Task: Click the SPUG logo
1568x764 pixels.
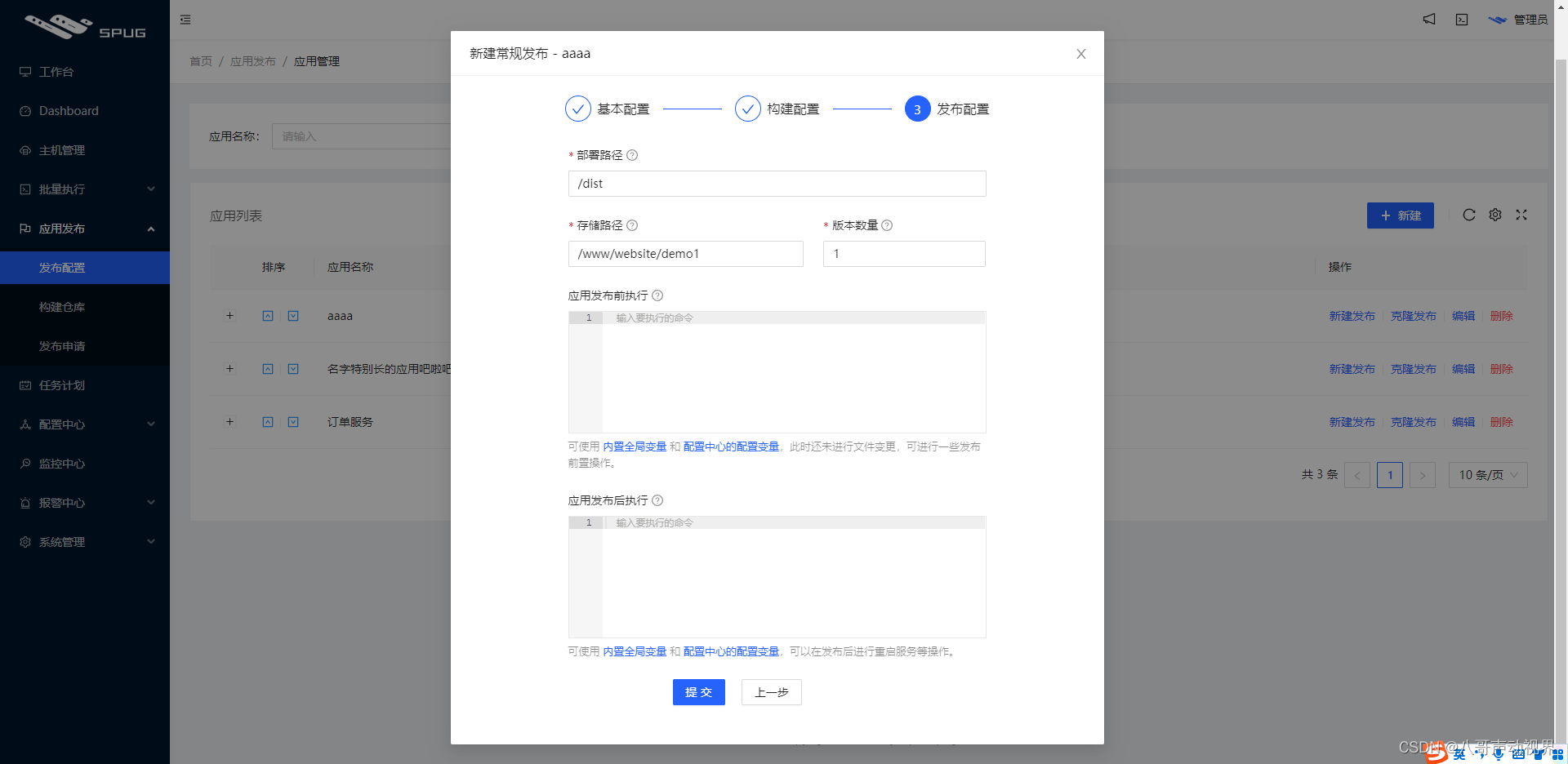Action: [85, 26]
